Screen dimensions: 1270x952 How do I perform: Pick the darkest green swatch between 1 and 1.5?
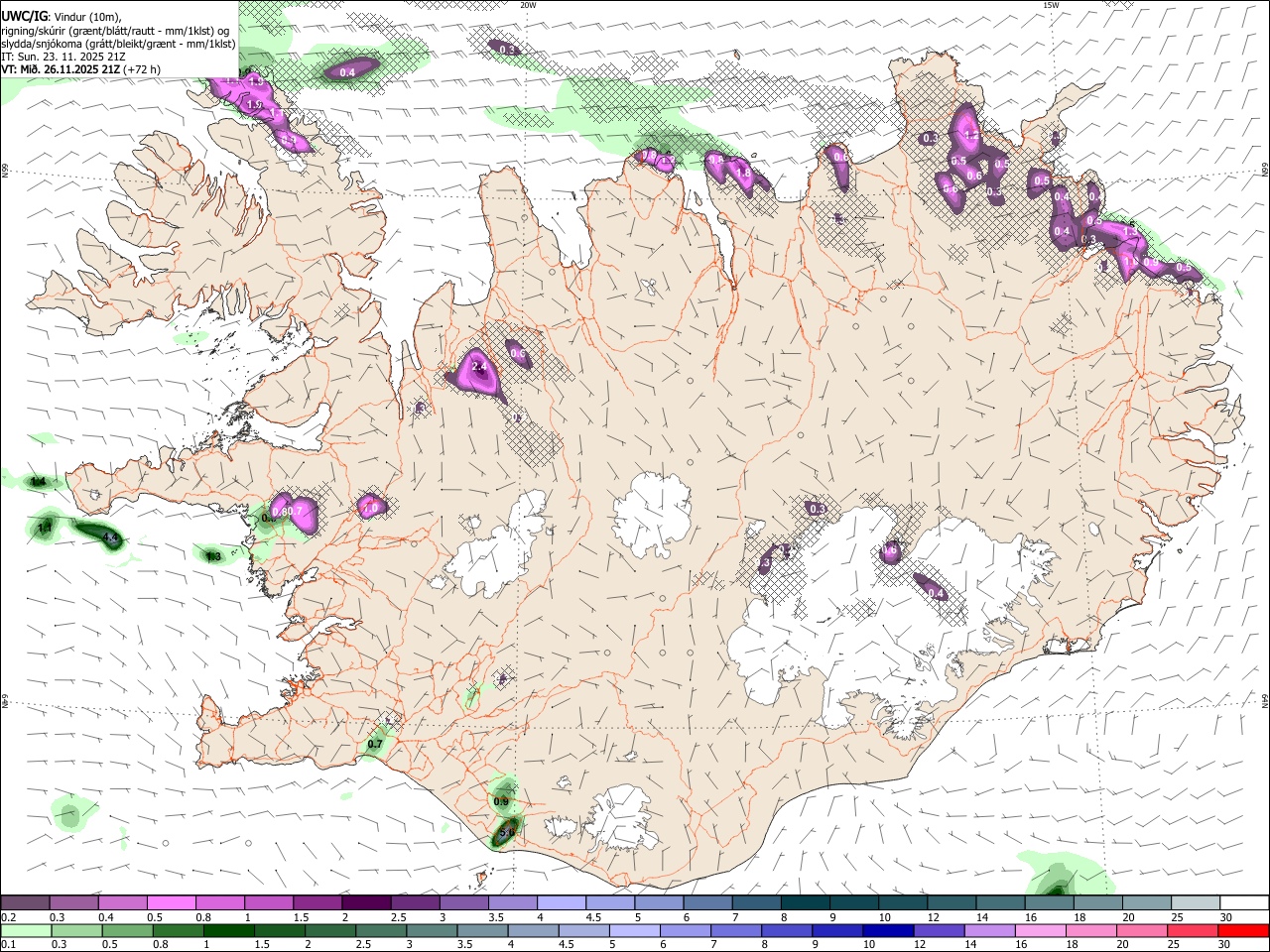pyautogui.click(x=229, y=930)
